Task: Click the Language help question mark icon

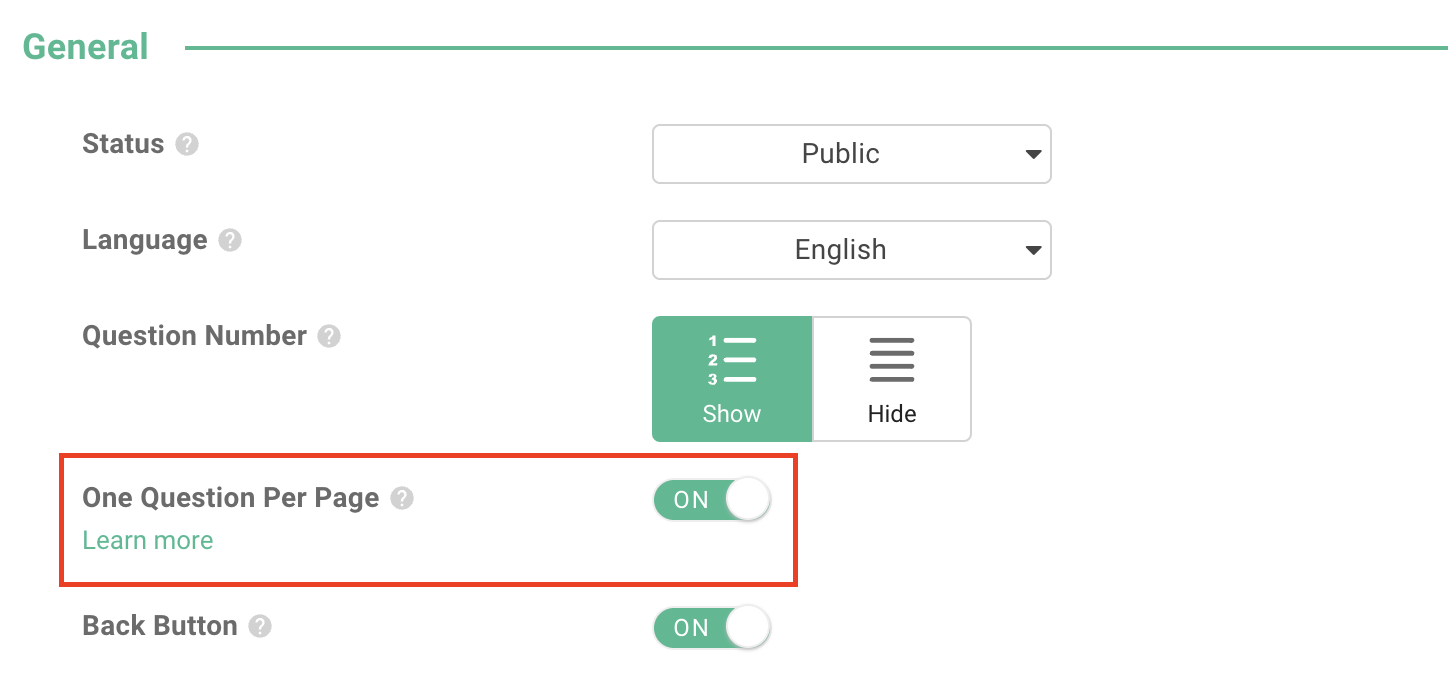Action: pos(227,240)
